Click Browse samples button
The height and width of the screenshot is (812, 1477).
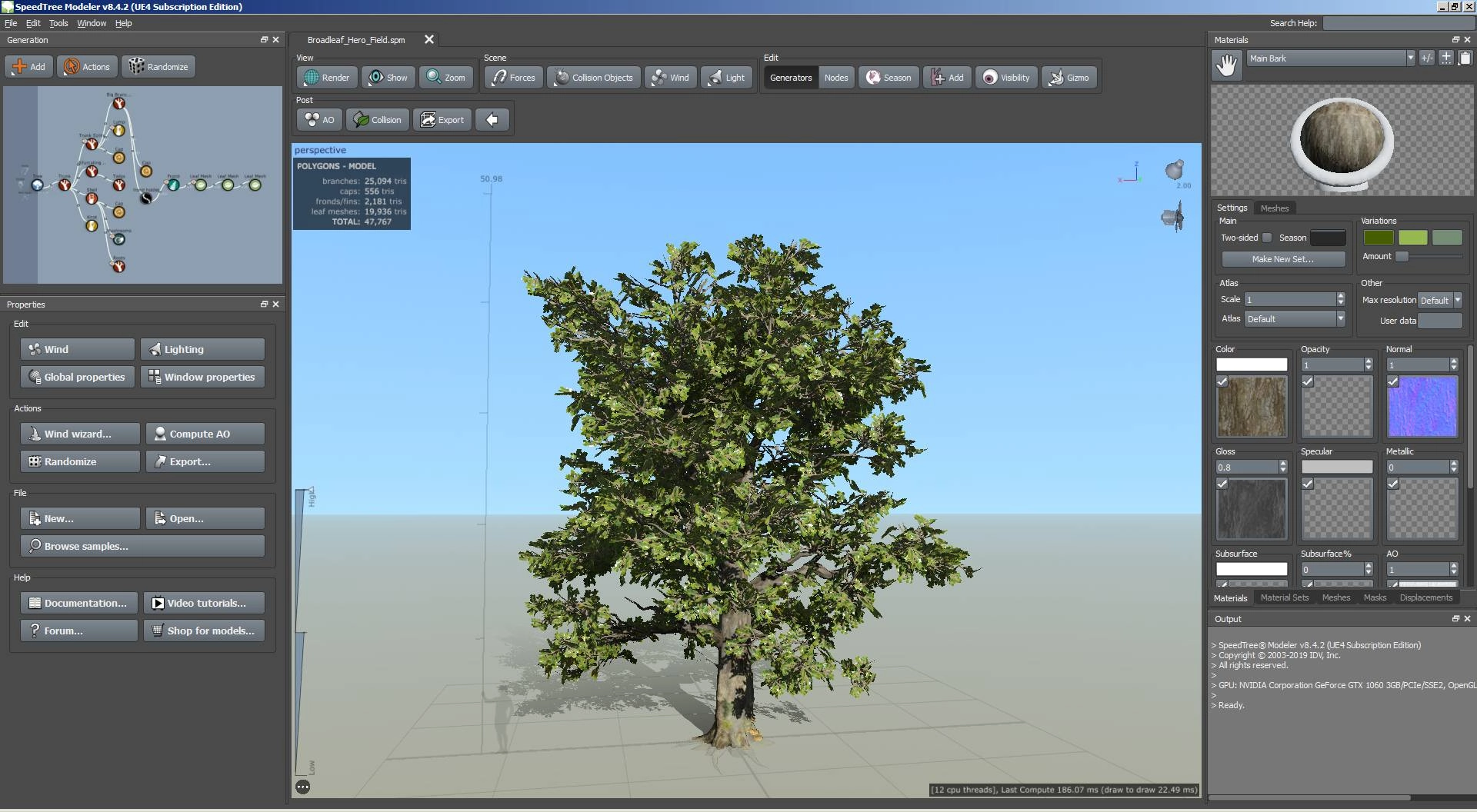point(142,546)
